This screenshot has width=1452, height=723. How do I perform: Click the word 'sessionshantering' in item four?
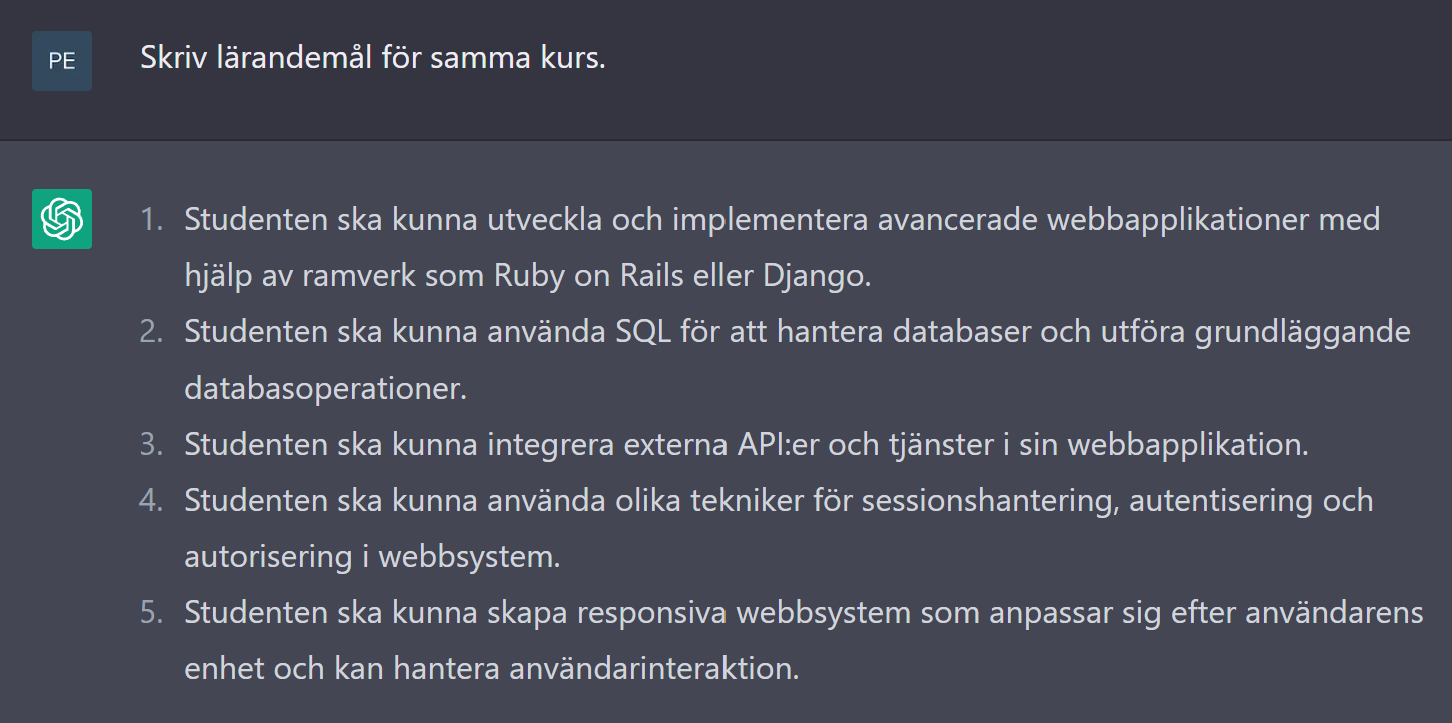(987, 500)
